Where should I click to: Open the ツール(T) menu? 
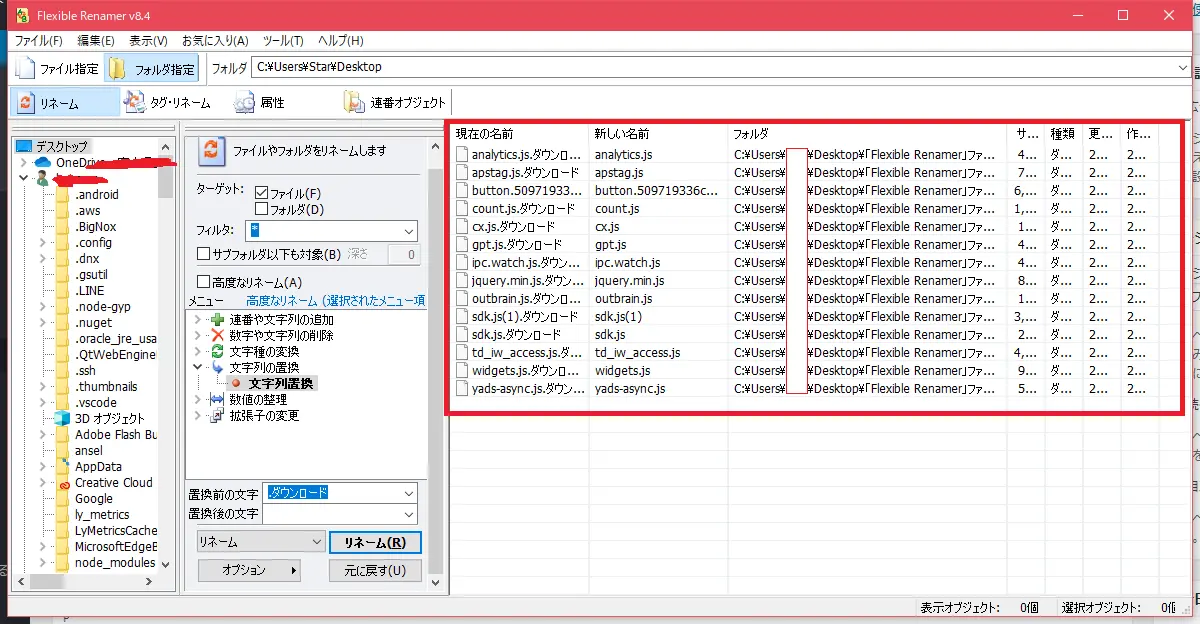tap(283, 41)
